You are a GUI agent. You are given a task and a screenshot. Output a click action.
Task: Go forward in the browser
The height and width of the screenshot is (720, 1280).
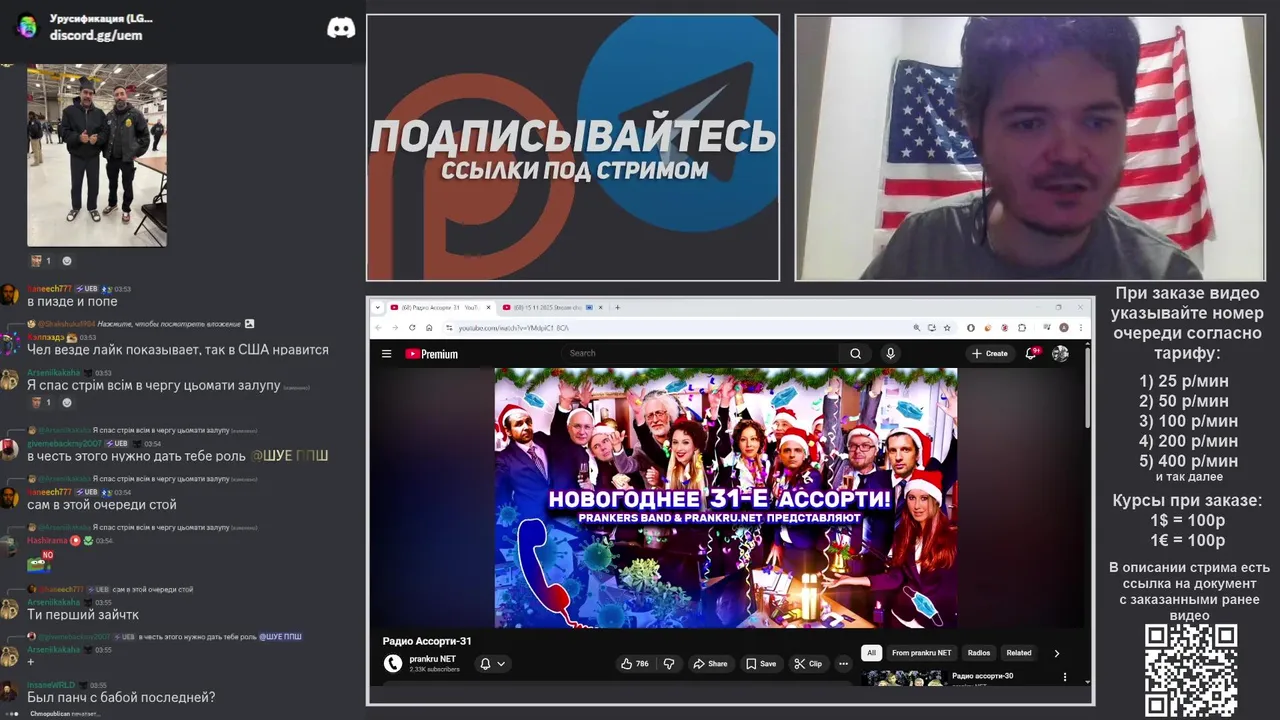click(396, 328)
